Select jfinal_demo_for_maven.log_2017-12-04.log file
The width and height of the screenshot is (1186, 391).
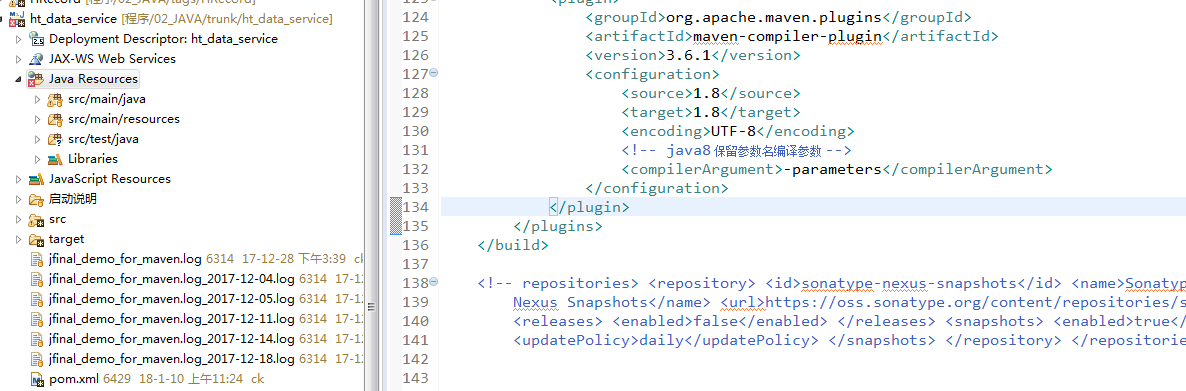point(171,279)
